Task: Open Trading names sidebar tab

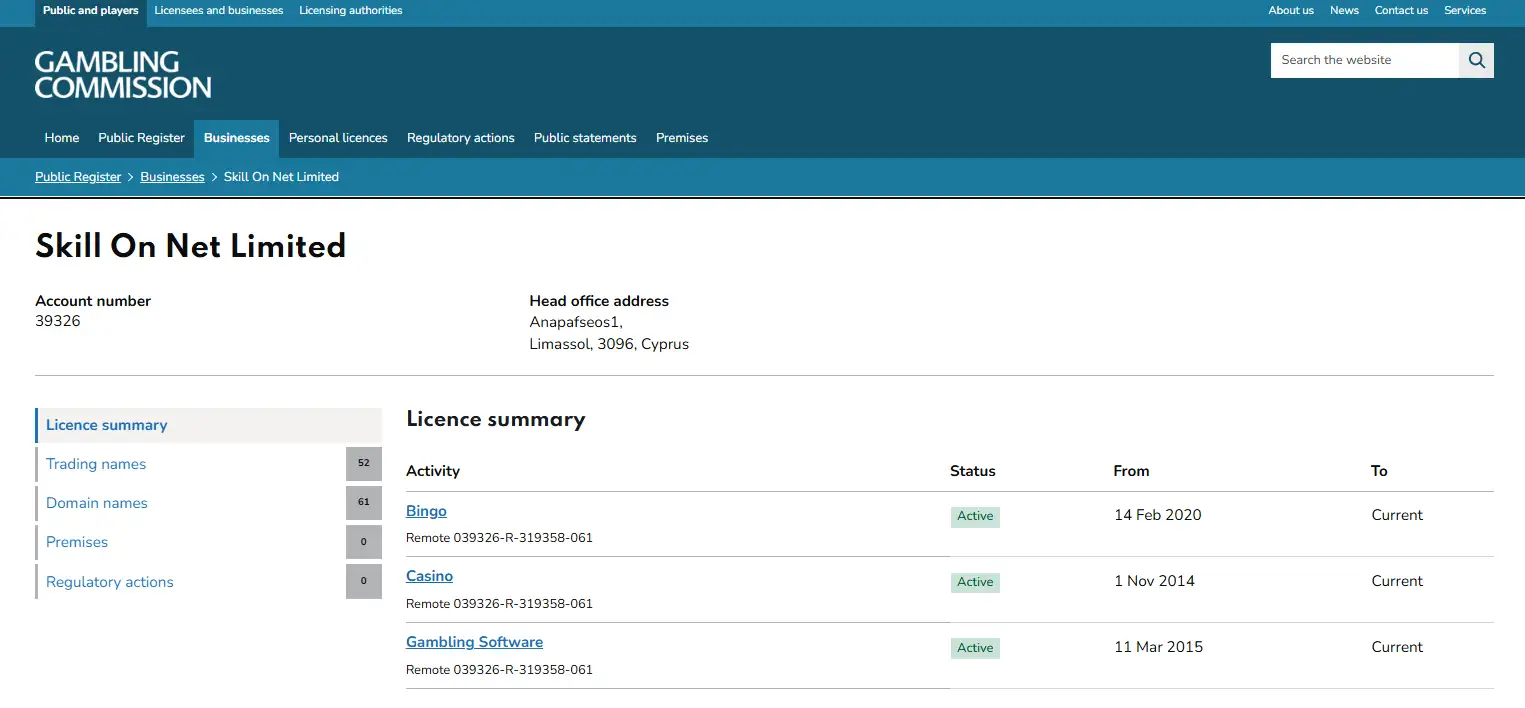Action: [209, 464]
